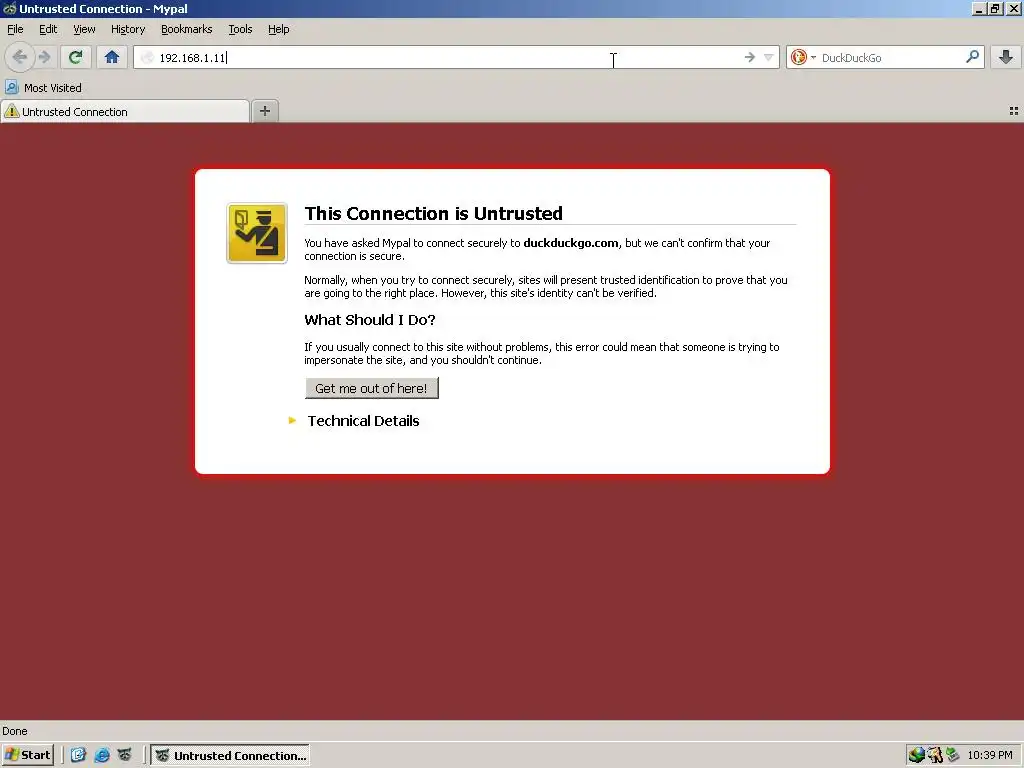Minimize the Mypal window

pyautogui.click(x=979, y=8)
